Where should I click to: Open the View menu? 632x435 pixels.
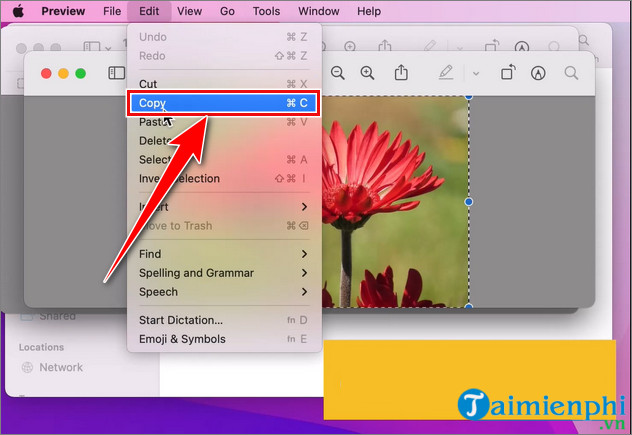[x=189, y=11]
